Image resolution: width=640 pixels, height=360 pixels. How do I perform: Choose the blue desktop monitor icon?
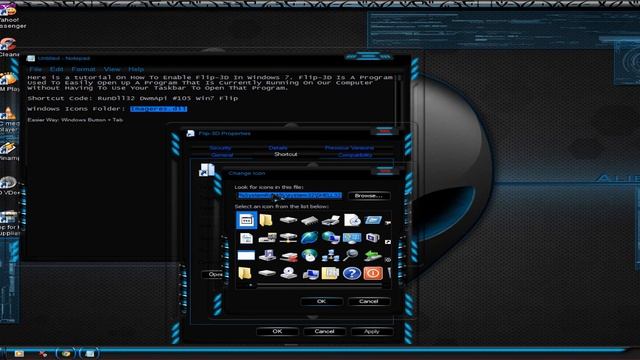pos(352,238)
